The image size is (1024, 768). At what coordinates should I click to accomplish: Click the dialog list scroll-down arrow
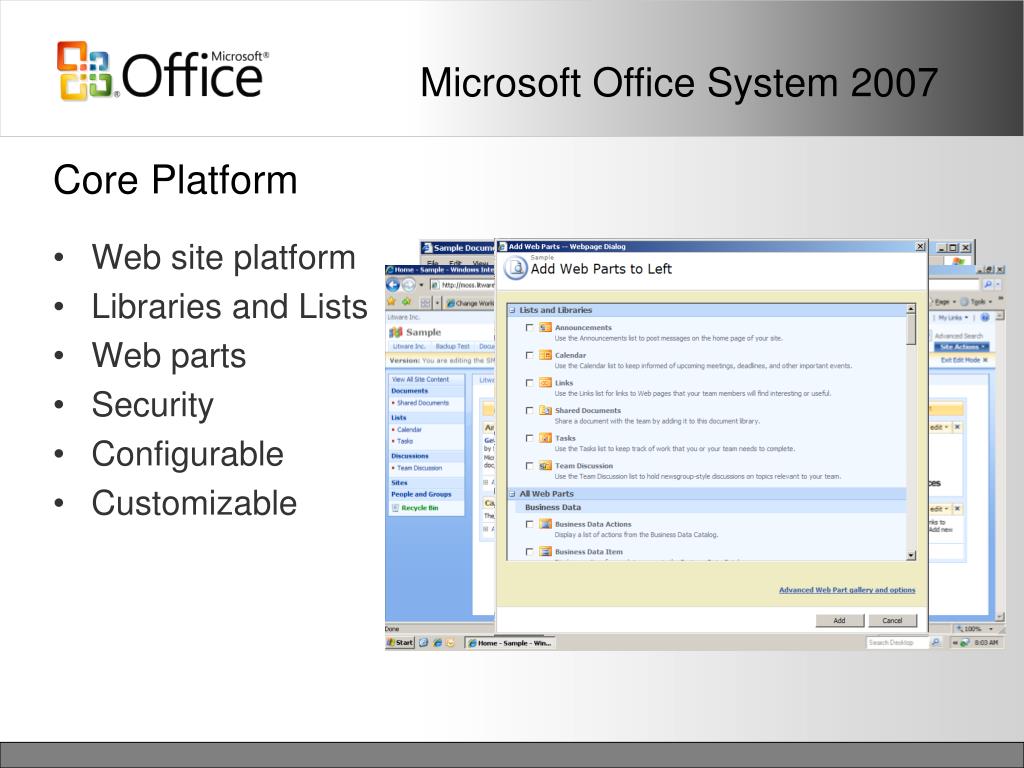point(911,555)
